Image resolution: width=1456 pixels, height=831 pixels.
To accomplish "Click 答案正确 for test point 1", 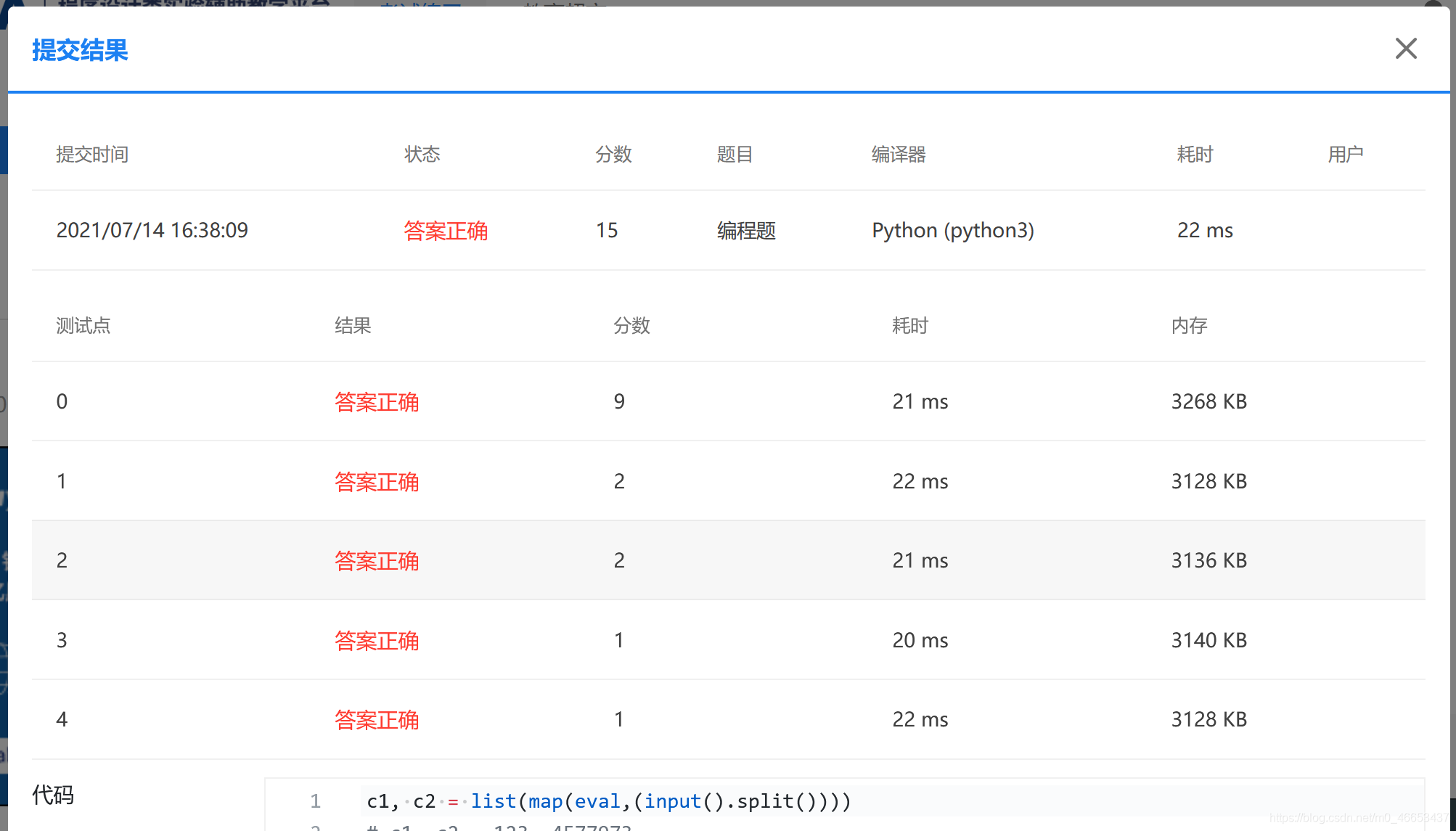I will [x=377, y=481].
